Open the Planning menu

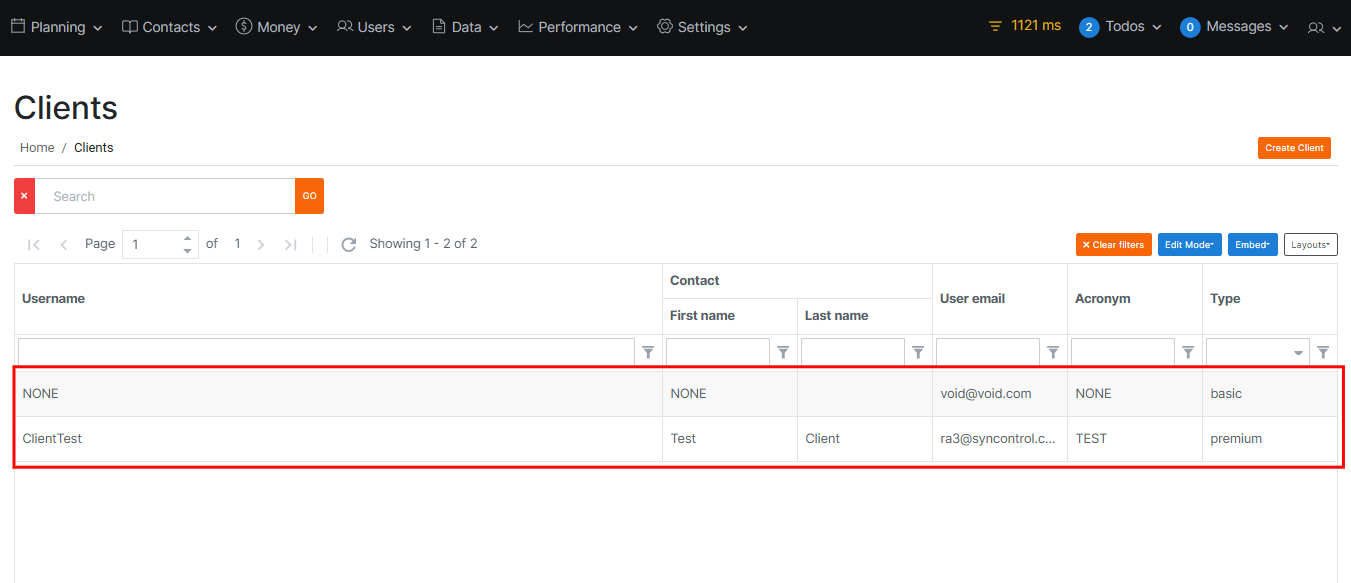click(x=57, y=27)
